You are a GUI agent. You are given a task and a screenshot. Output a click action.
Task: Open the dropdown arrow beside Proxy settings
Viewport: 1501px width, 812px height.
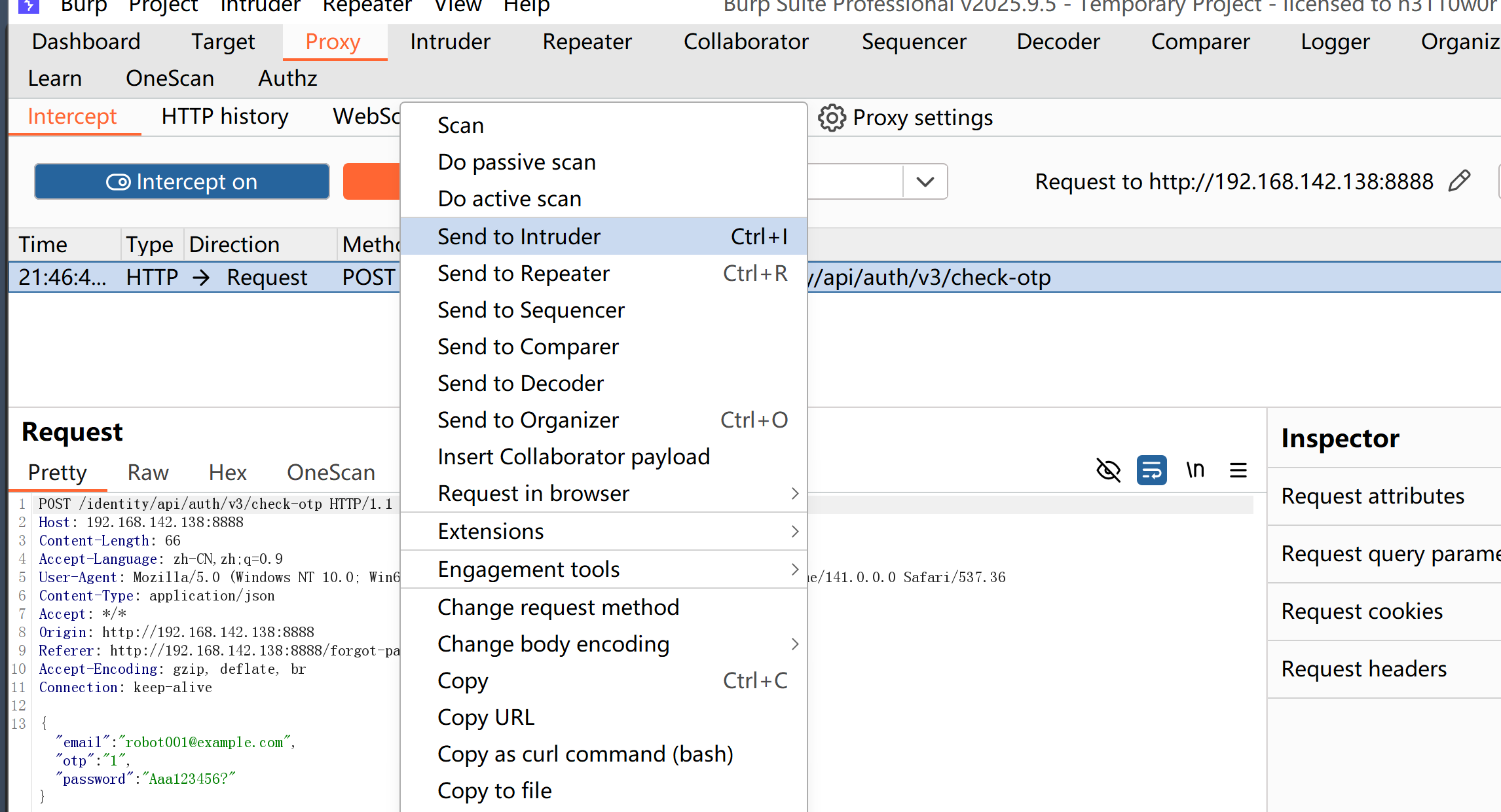pyautogui.click(x=925, y=181)
